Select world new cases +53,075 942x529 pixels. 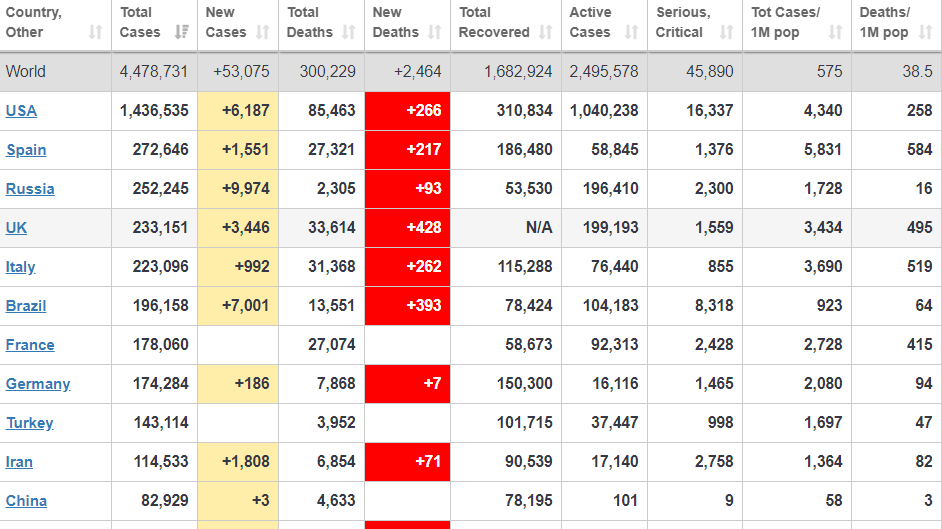[x=241, y=71]
